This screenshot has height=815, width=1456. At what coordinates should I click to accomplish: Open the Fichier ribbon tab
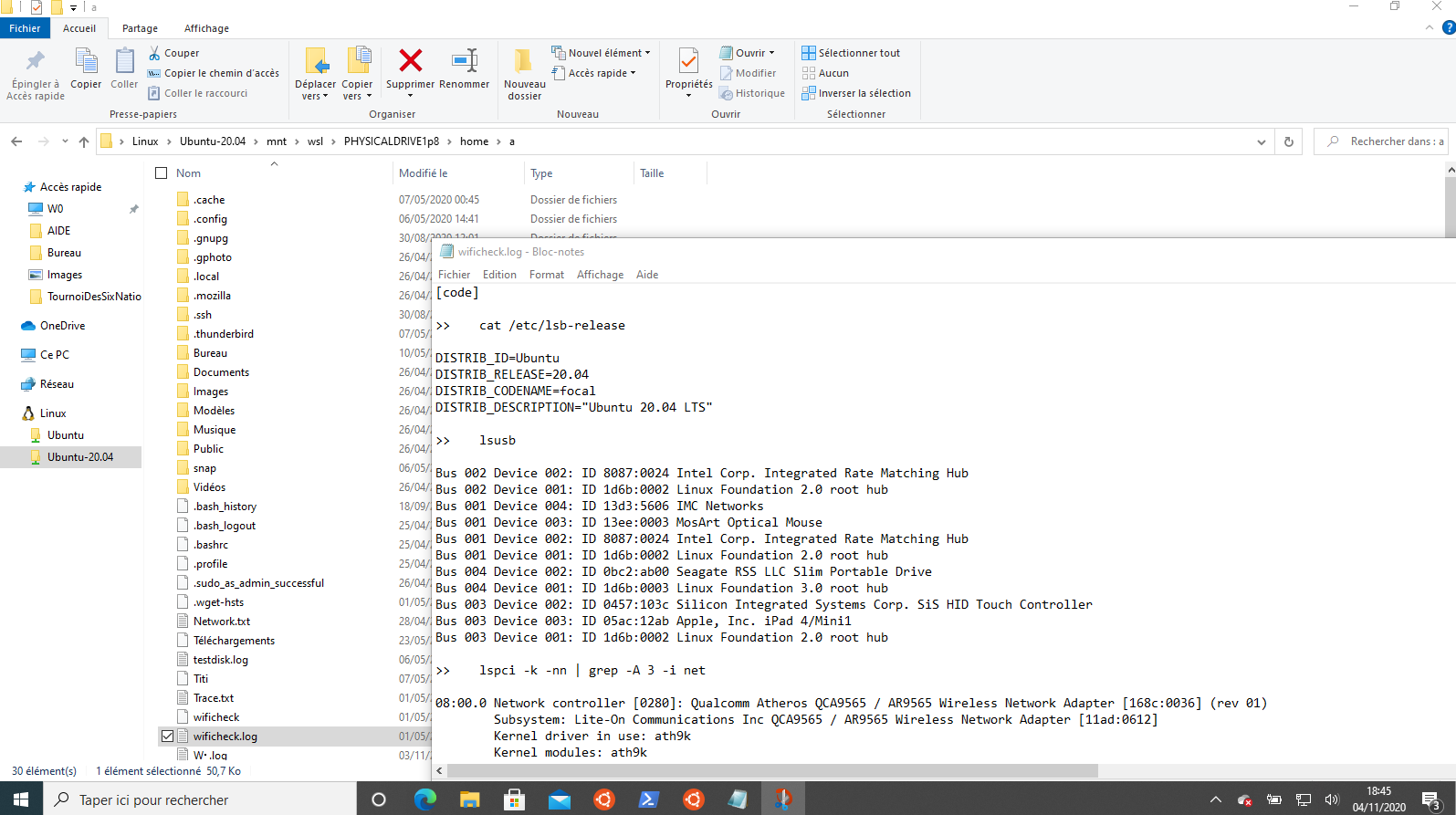[25, 28]
